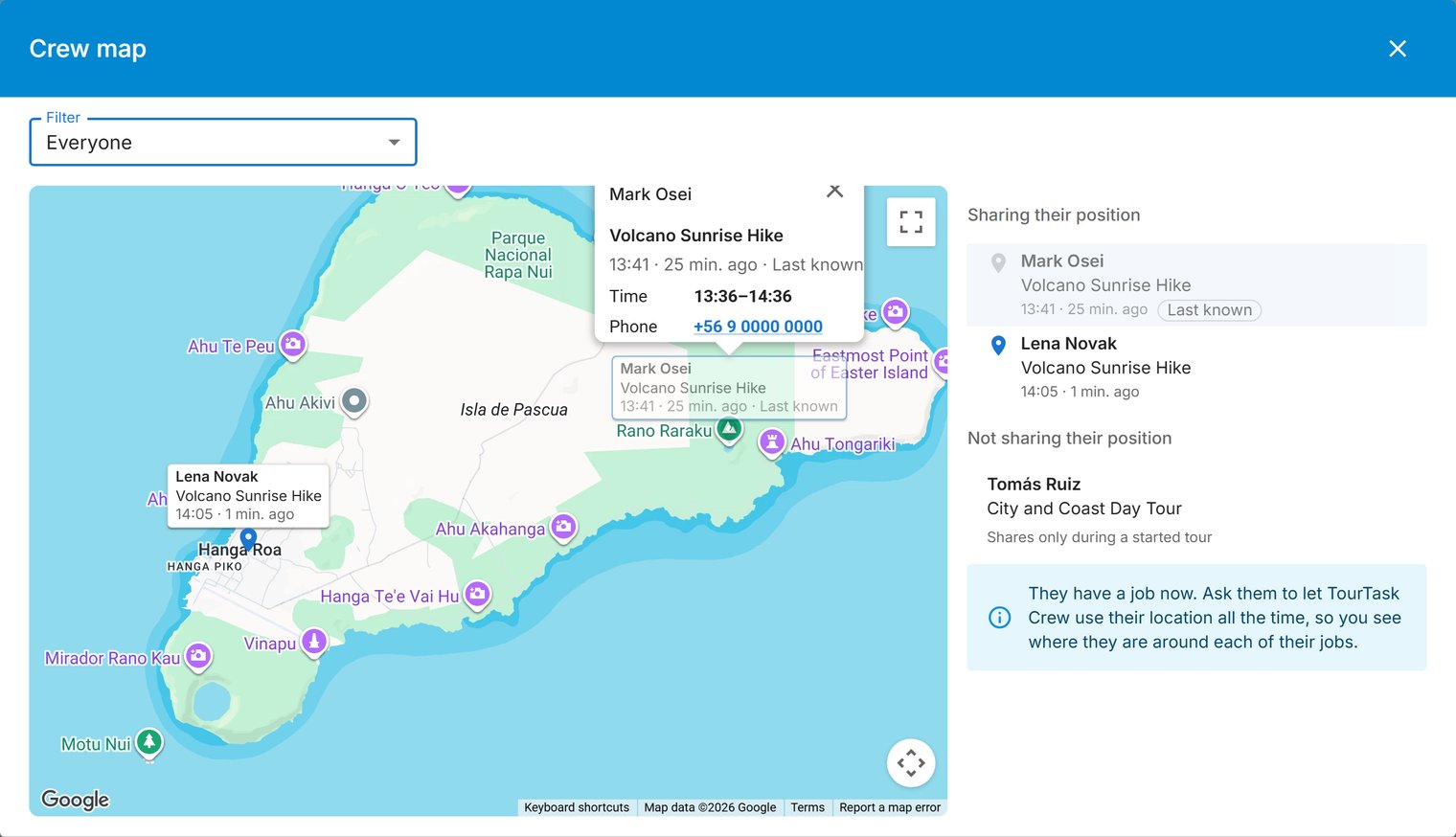Open the map camera controls button
1456x837 pixels.
pyautogui.click(x=911, y=763)
